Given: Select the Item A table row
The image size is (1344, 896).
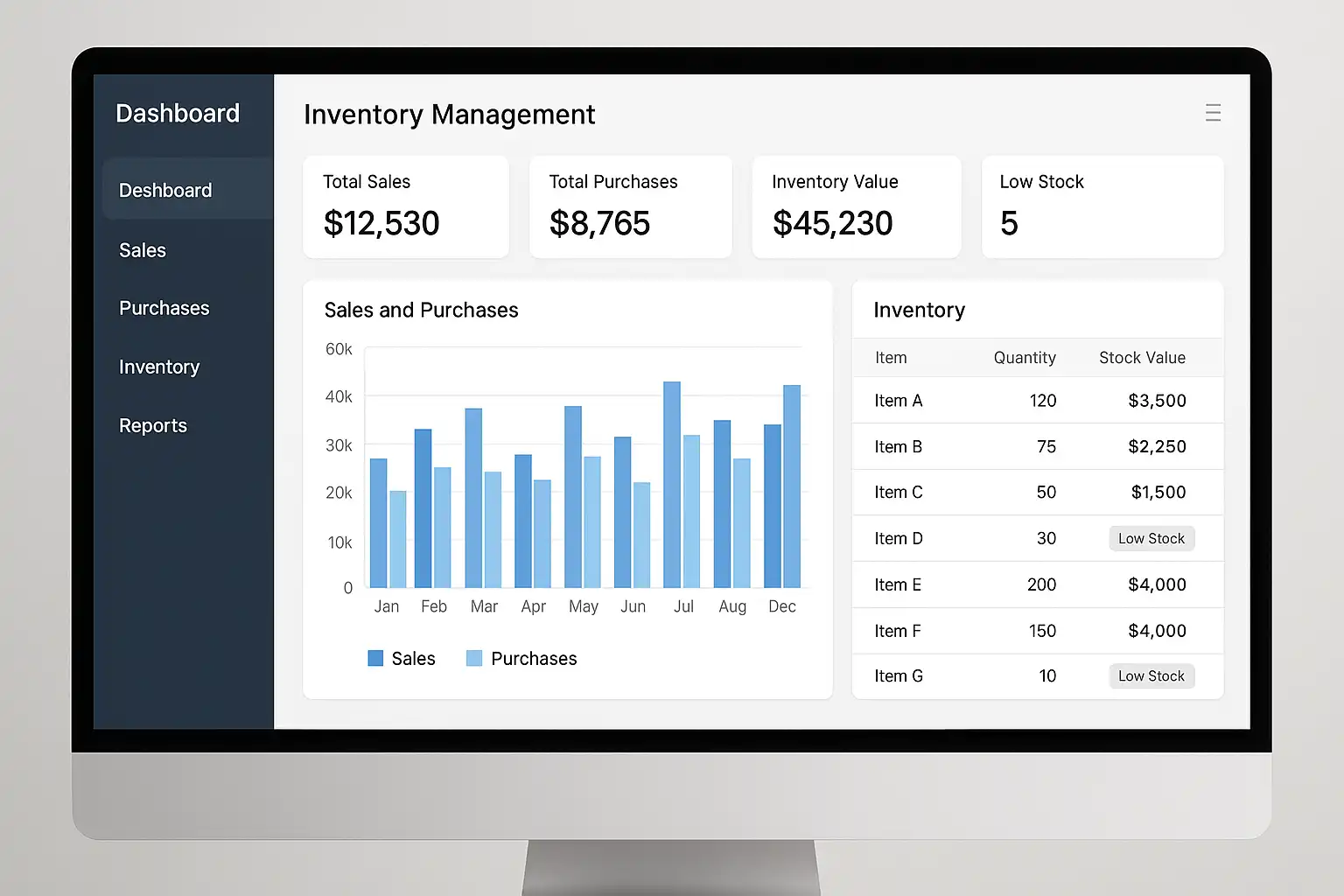Looking at the screenshot, I should click(x=1038, y=401).
